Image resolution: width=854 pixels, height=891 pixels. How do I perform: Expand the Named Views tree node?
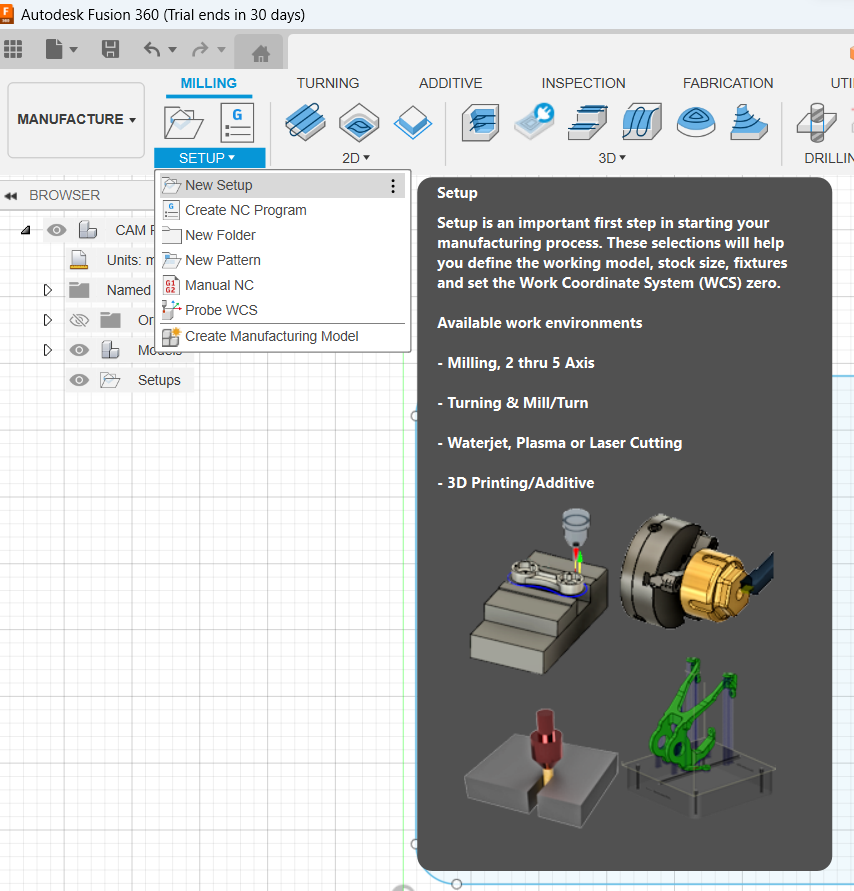click(48, 290)
